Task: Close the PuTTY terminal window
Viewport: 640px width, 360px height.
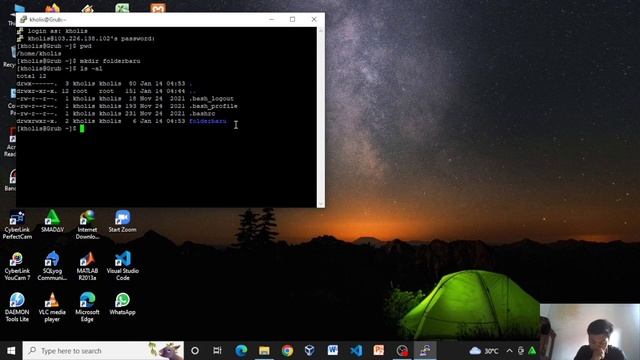Action: [314, 19]
